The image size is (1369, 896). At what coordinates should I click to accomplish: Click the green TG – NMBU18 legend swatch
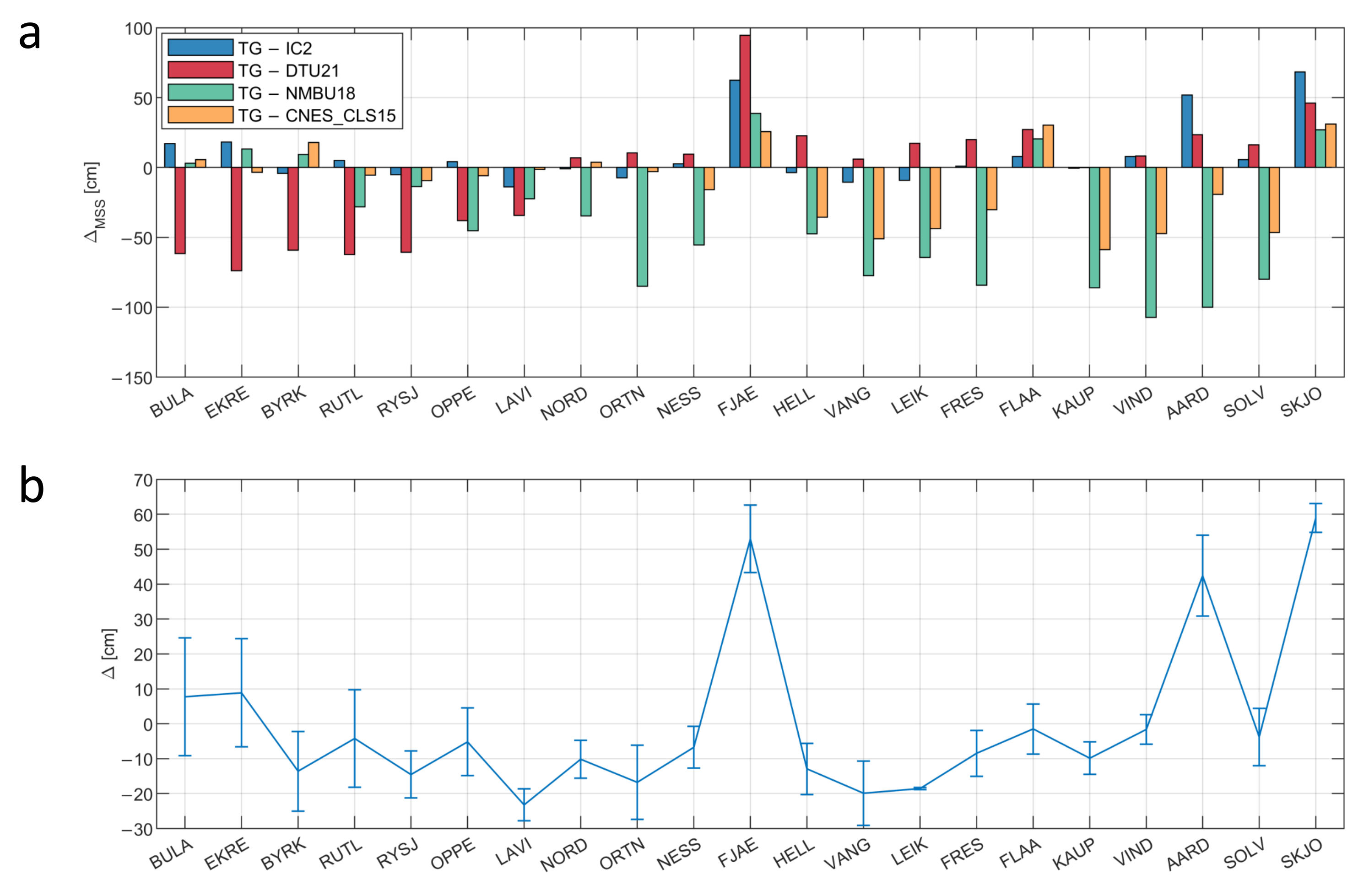pos(200,92)
